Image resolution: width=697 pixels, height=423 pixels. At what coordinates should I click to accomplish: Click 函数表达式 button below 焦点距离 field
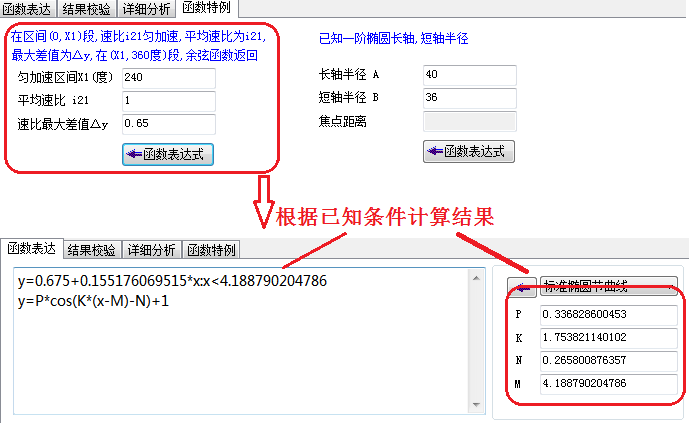[x=470, y=151]
